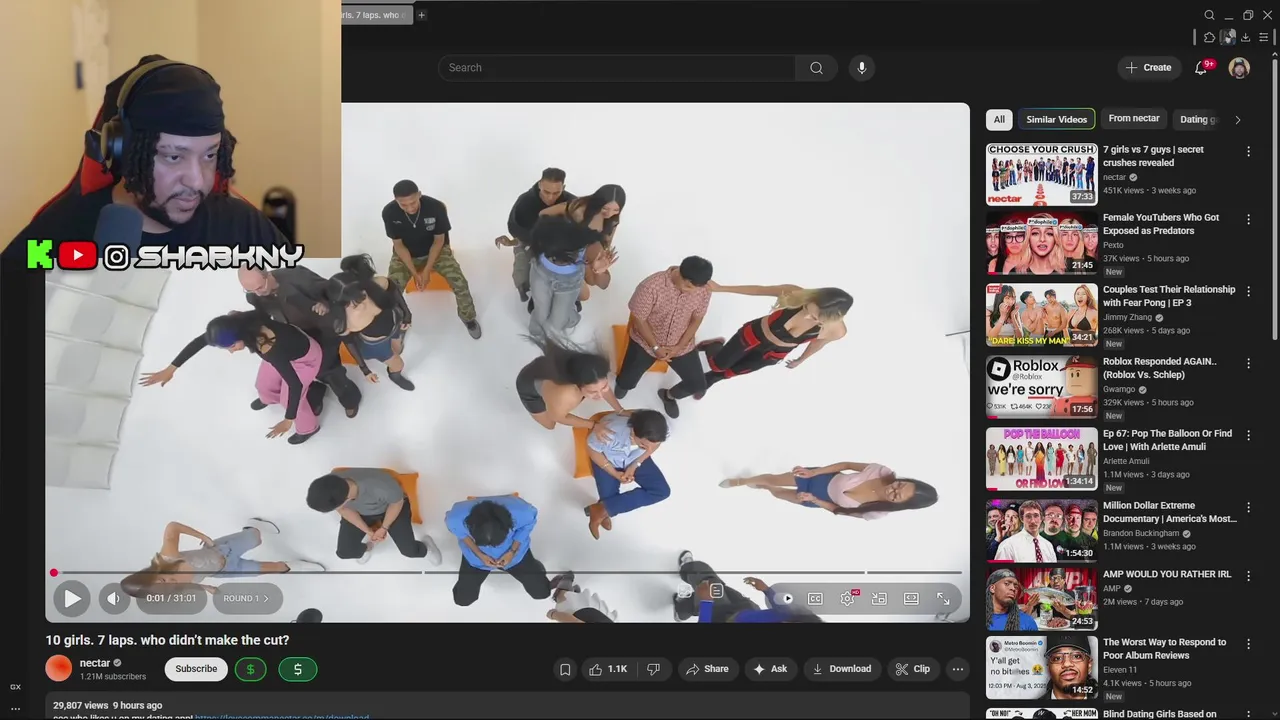This screenshot has height=720, width=1280.
Task: Open options menu for Pop The Balloon video
Action: pyautogui.click(x=1248, y=435)
